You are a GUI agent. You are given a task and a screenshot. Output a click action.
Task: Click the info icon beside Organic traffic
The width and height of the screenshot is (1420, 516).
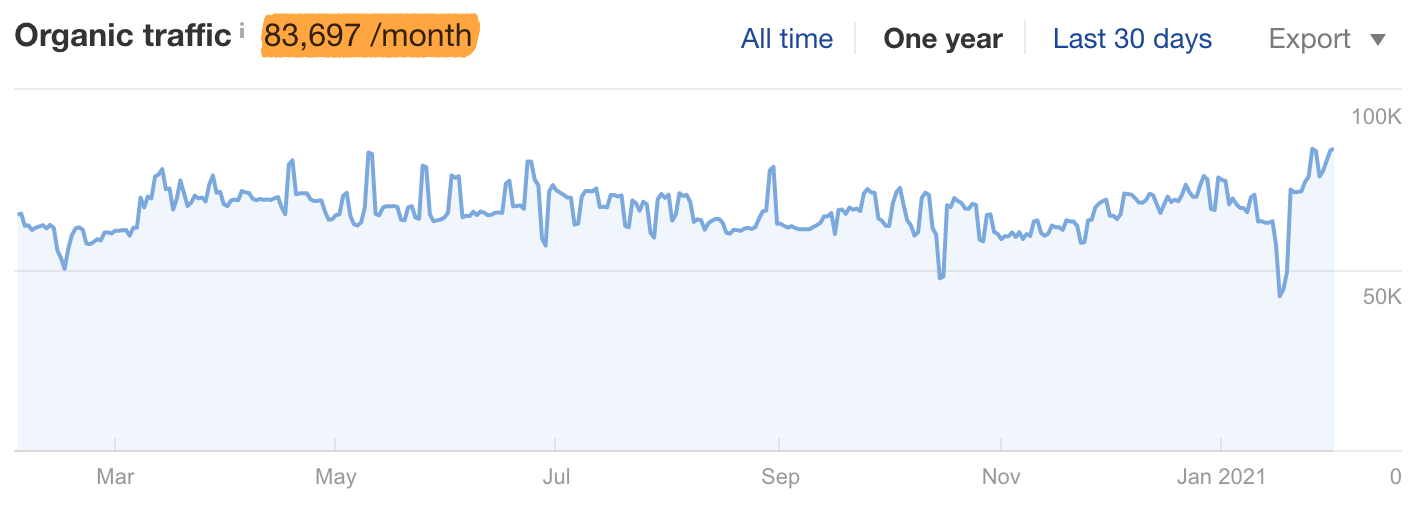click(x=242, y=32)
